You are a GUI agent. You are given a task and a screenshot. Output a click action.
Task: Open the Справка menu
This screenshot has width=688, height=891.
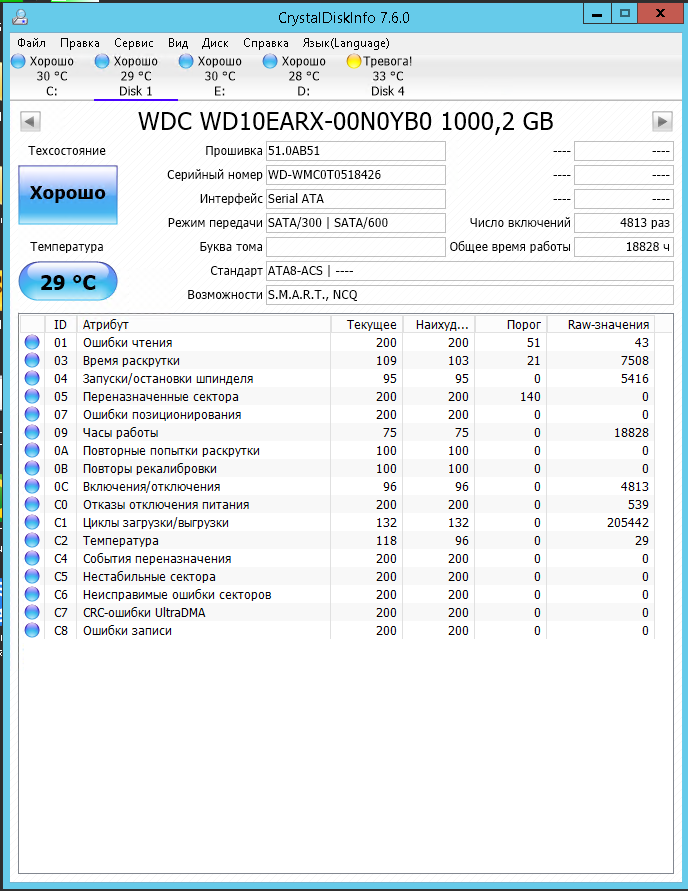tap(266, 43)
